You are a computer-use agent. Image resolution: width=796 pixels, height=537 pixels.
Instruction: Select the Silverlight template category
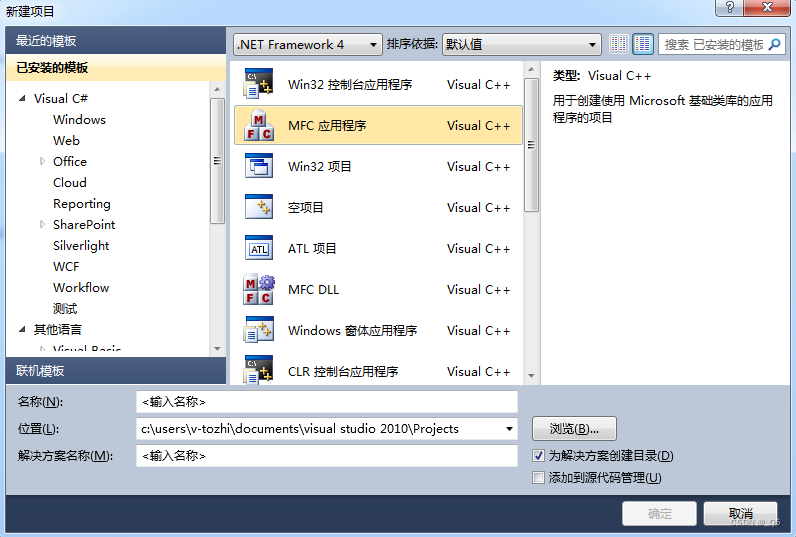[81, 246]
